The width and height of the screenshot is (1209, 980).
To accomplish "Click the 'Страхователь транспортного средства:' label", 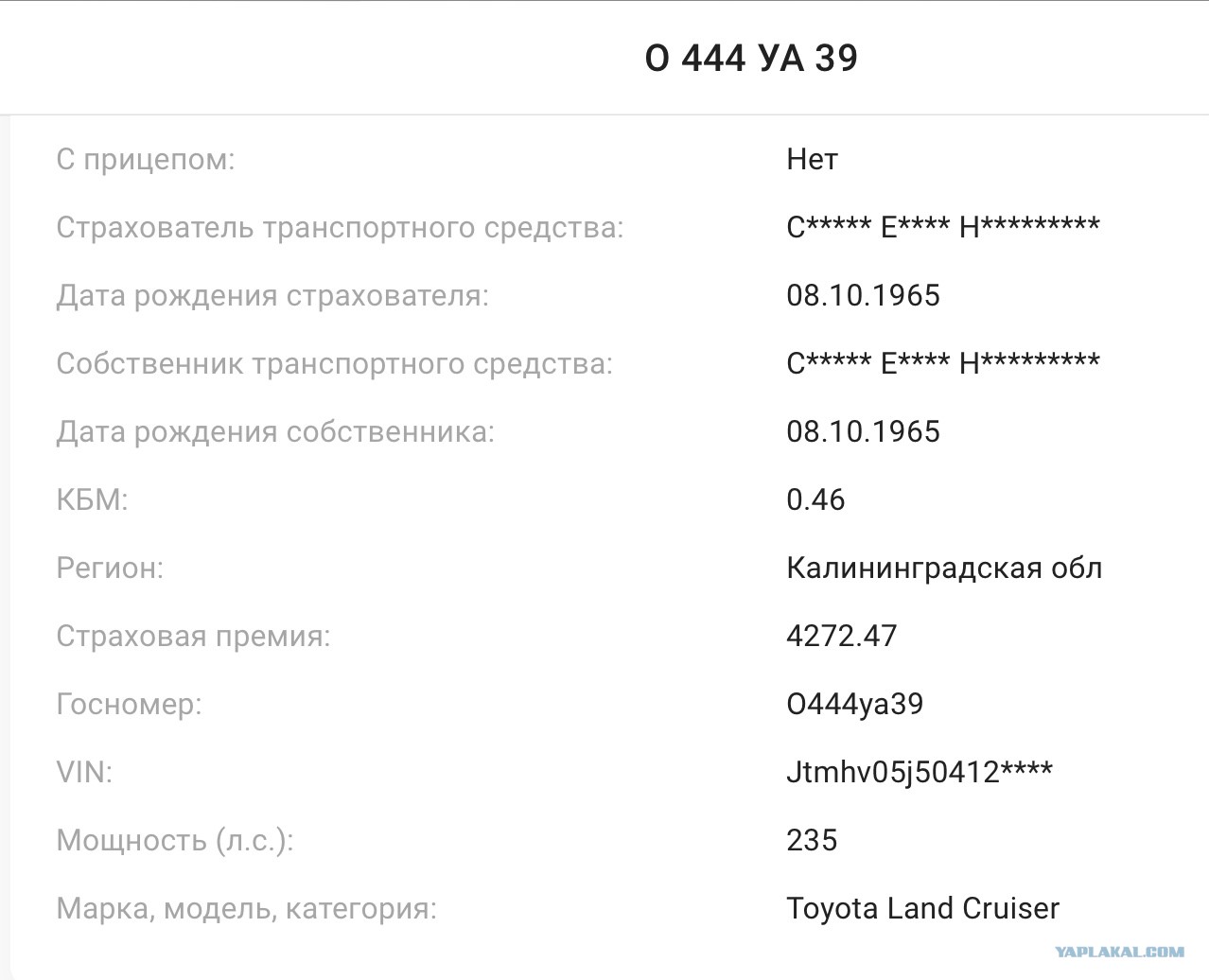I will [341, 228].
